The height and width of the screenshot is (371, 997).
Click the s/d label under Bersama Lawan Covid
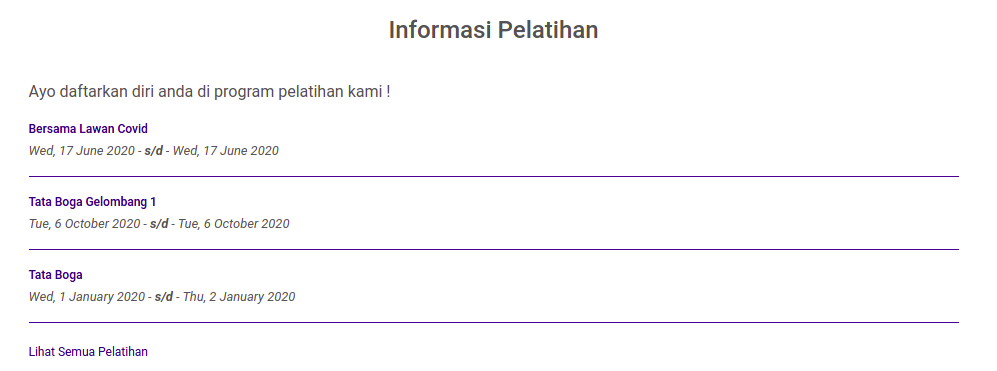154,151
